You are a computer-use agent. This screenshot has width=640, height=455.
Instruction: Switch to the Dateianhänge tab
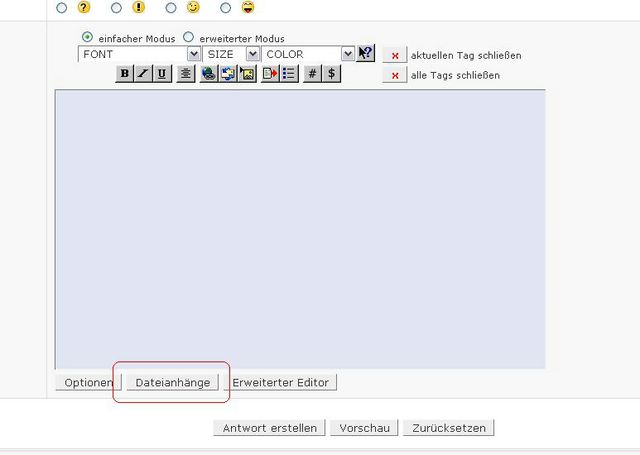pyautogui.click(x=172, y=382)
